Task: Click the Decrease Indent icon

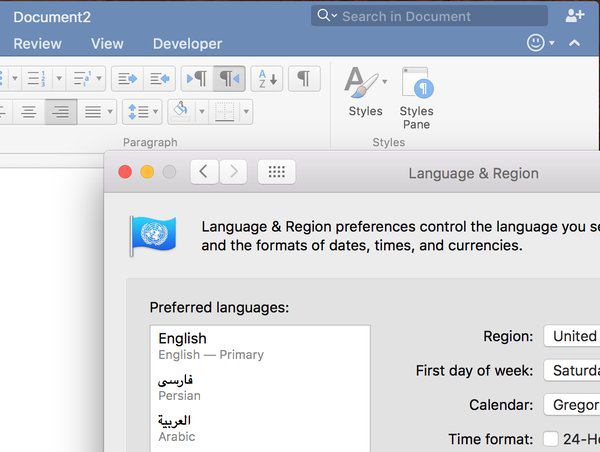Action: pos(126,78)
